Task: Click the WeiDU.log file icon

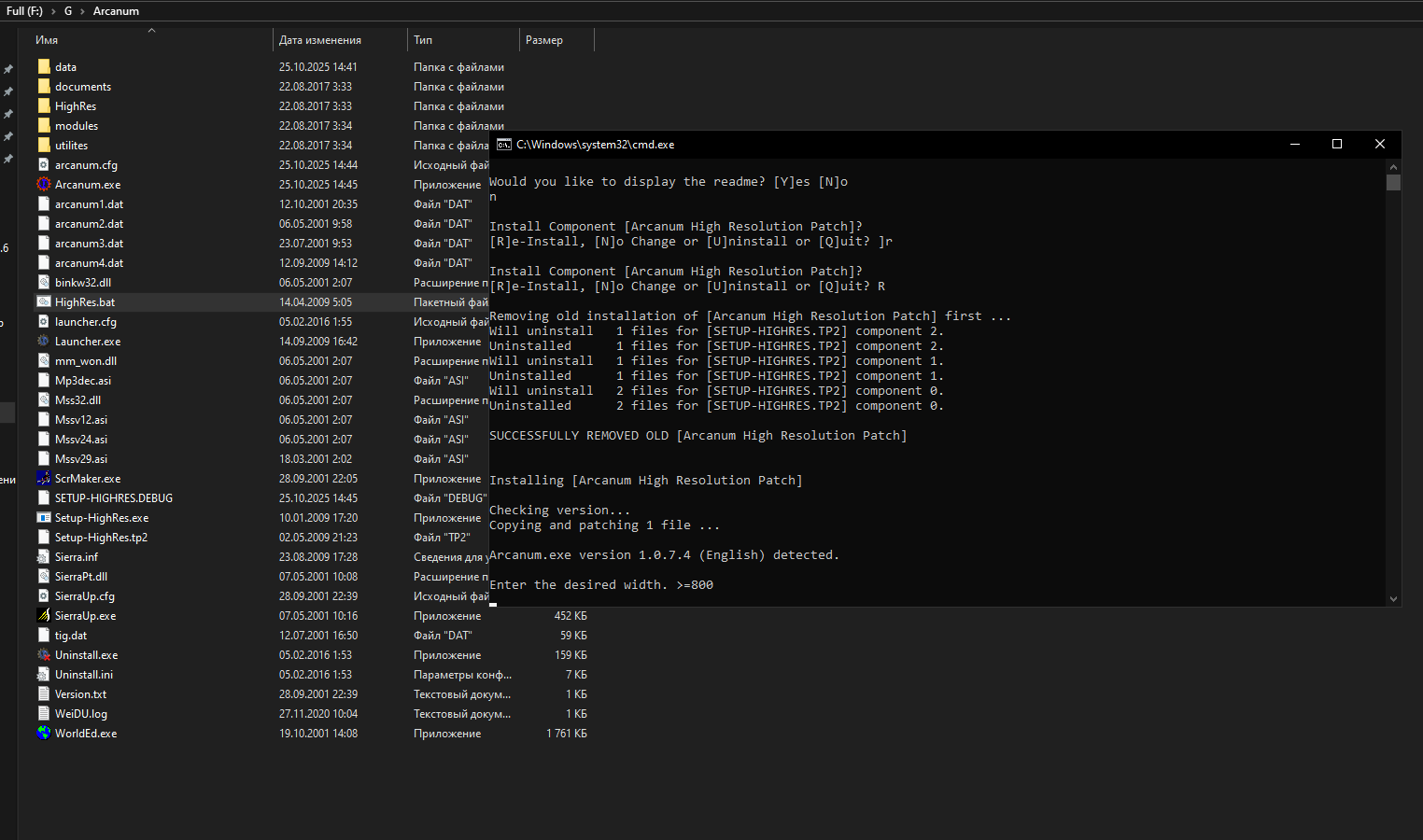Action: click(x=44, y=714)
